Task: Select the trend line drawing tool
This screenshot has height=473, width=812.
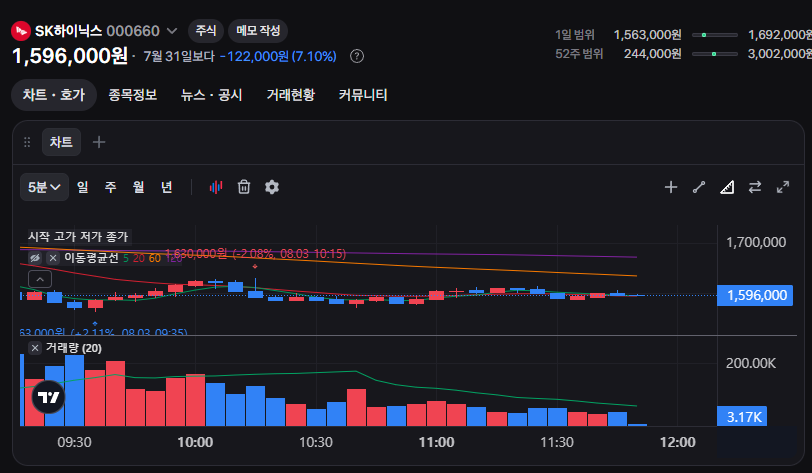Action: [x=699, y=187]
